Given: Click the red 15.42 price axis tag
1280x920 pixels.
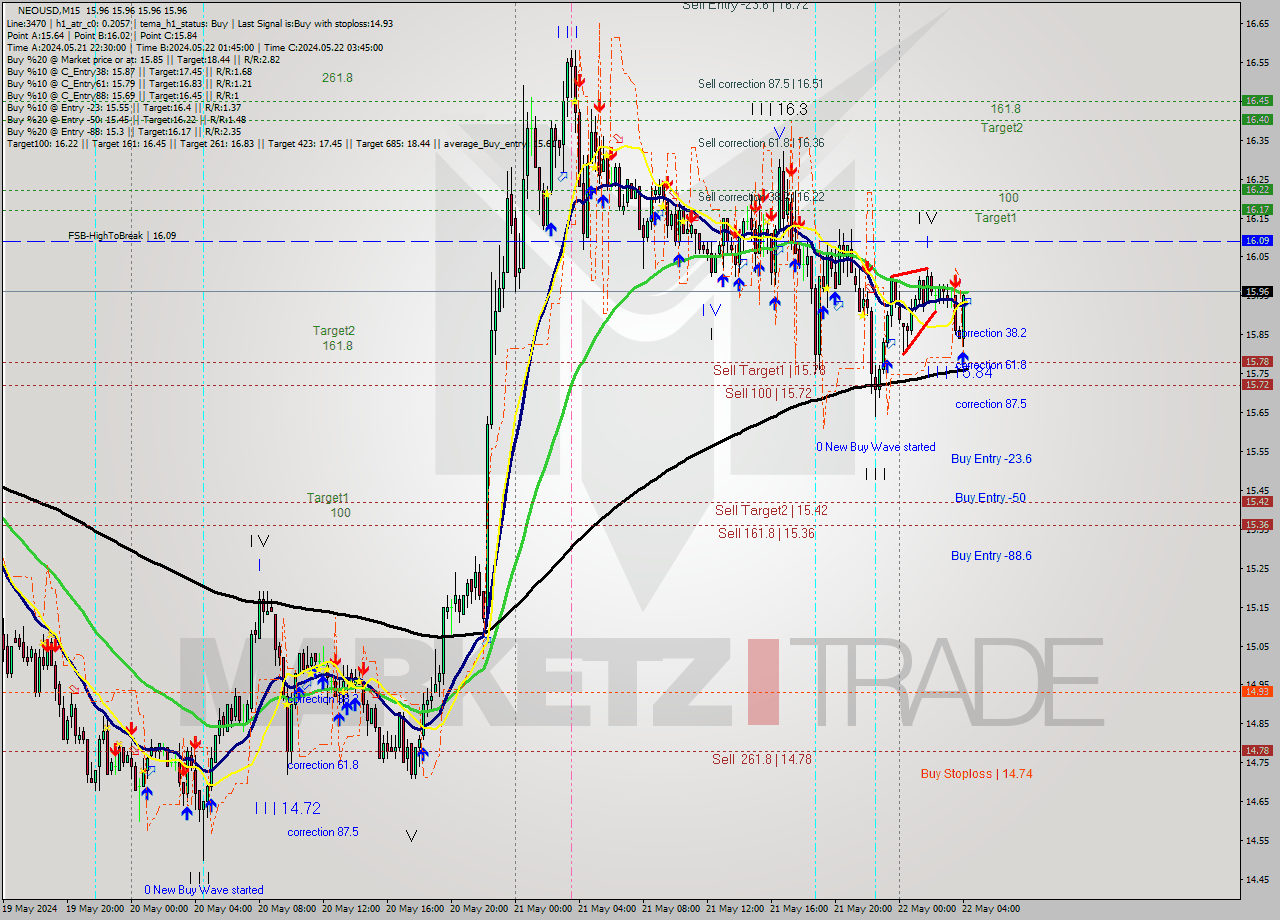Looking at the screenshot, I should pyautogui.click(x=1257, y=501).
